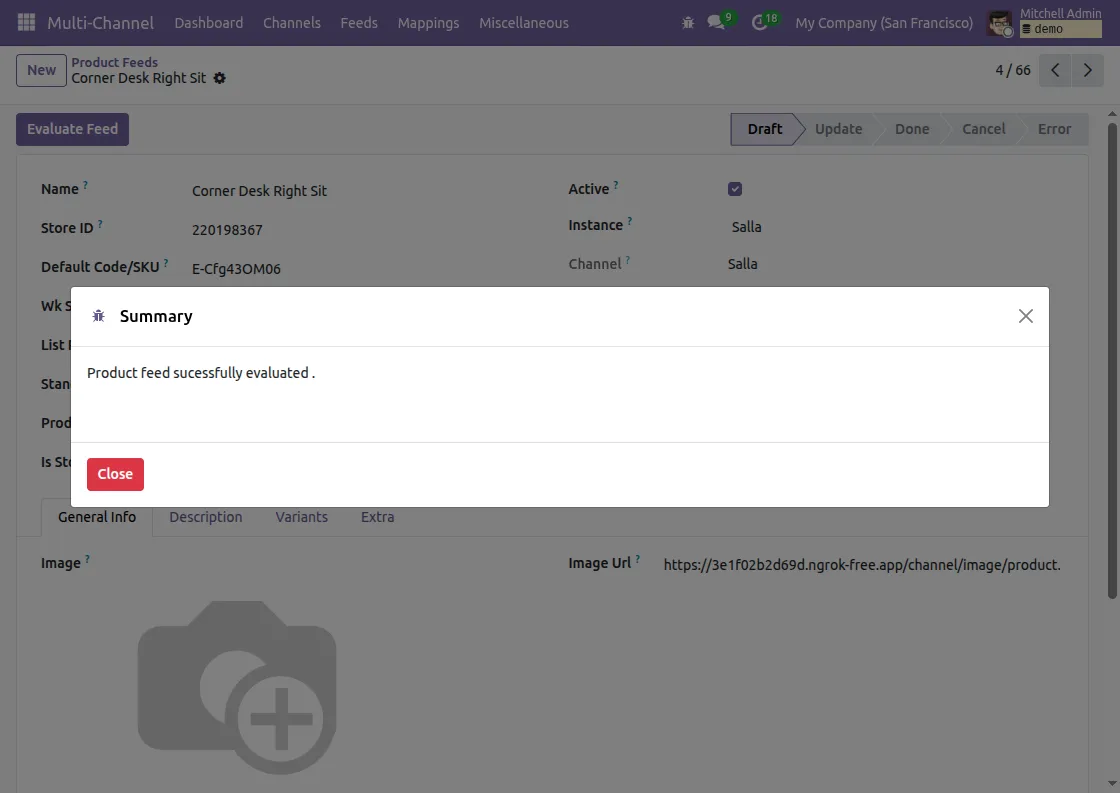Click help mark next to Channel label
Image resolution: width=1120 pixels, height=793 pixels.
[x=628, y=260]
